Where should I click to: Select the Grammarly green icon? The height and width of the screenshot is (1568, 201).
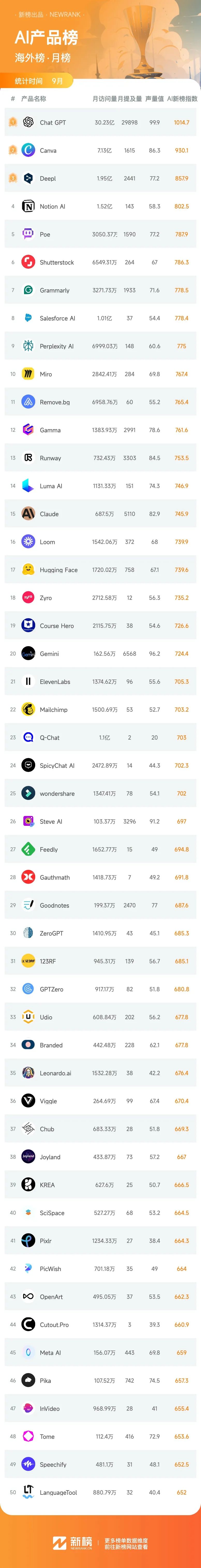28,290
